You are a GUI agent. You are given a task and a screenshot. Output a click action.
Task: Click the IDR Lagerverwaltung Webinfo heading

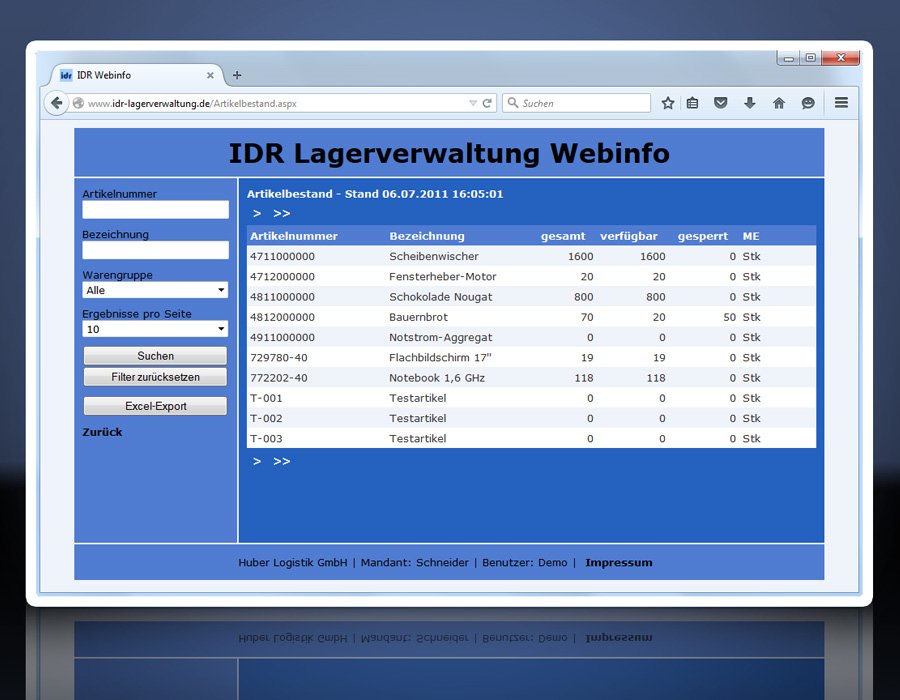[449, 153]
